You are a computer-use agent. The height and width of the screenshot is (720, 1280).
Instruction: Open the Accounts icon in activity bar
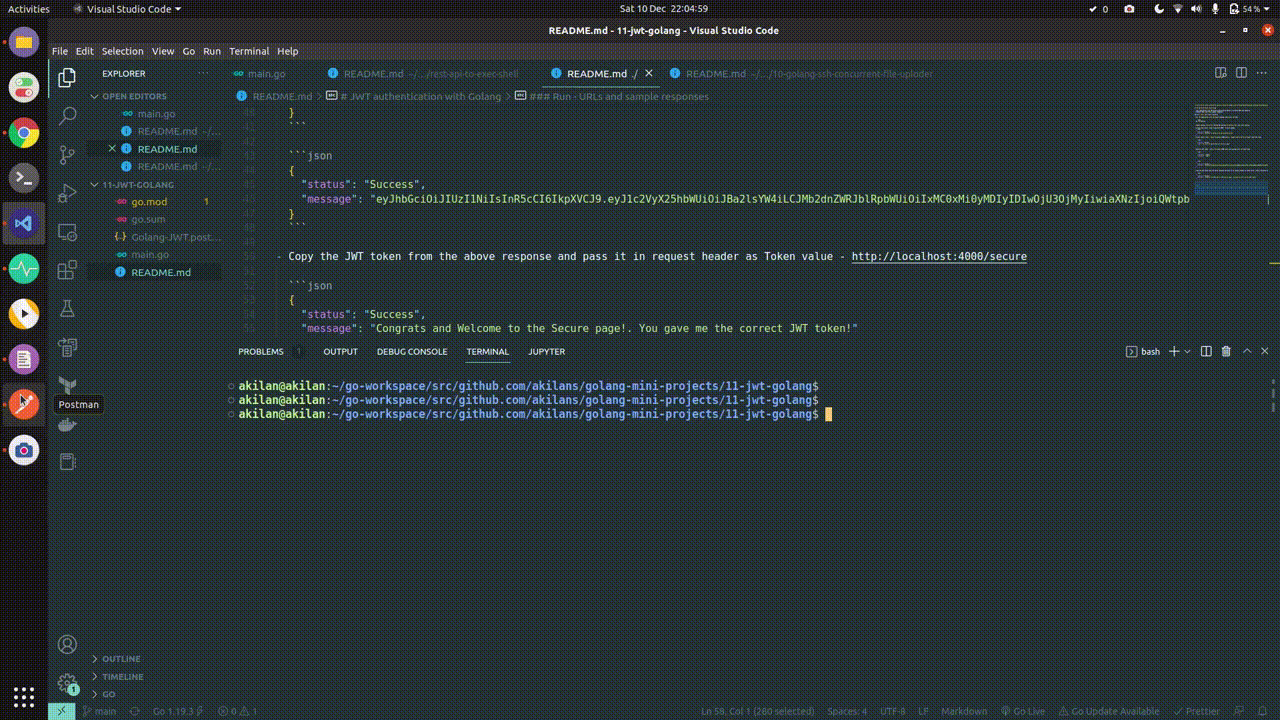click(67, 645)
